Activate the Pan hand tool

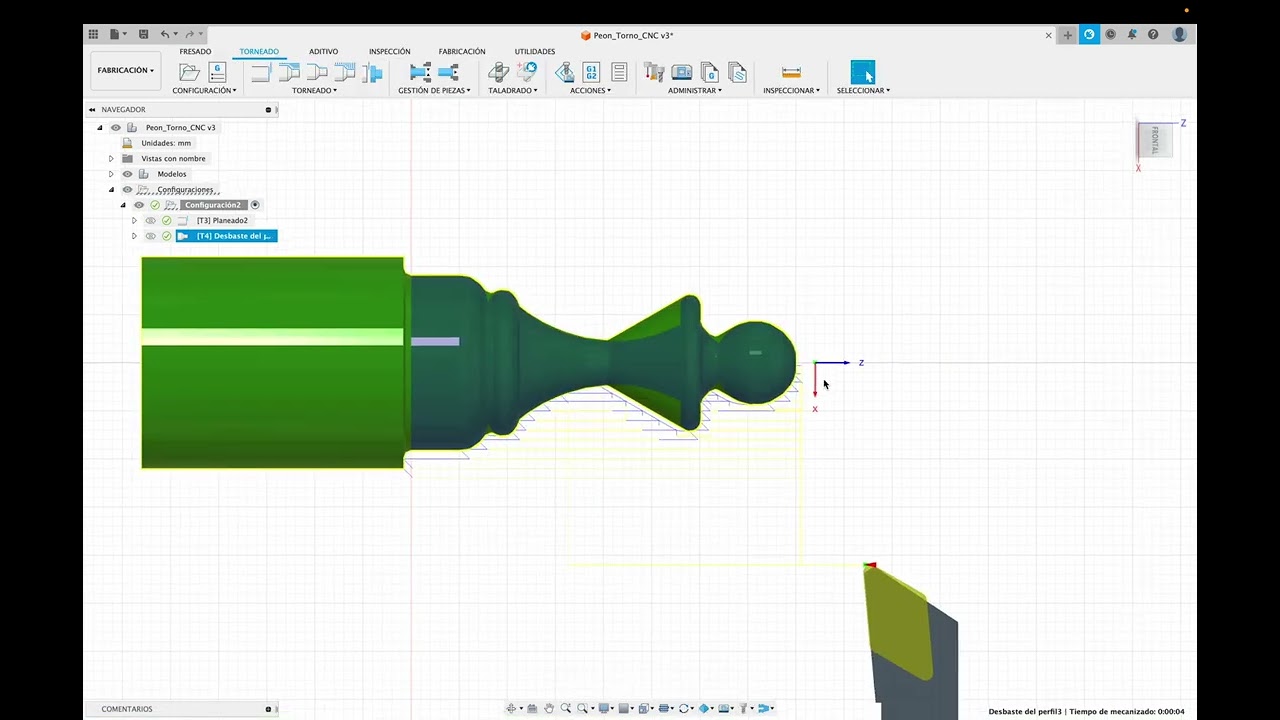[549, 708]
